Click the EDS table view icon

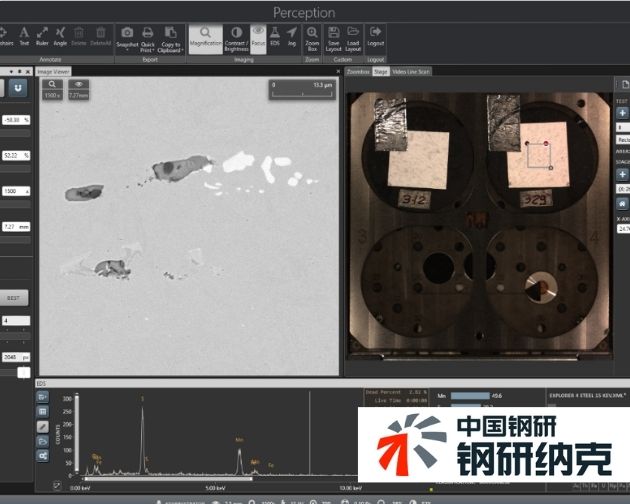pyautogui.click(x=43, y=412)
